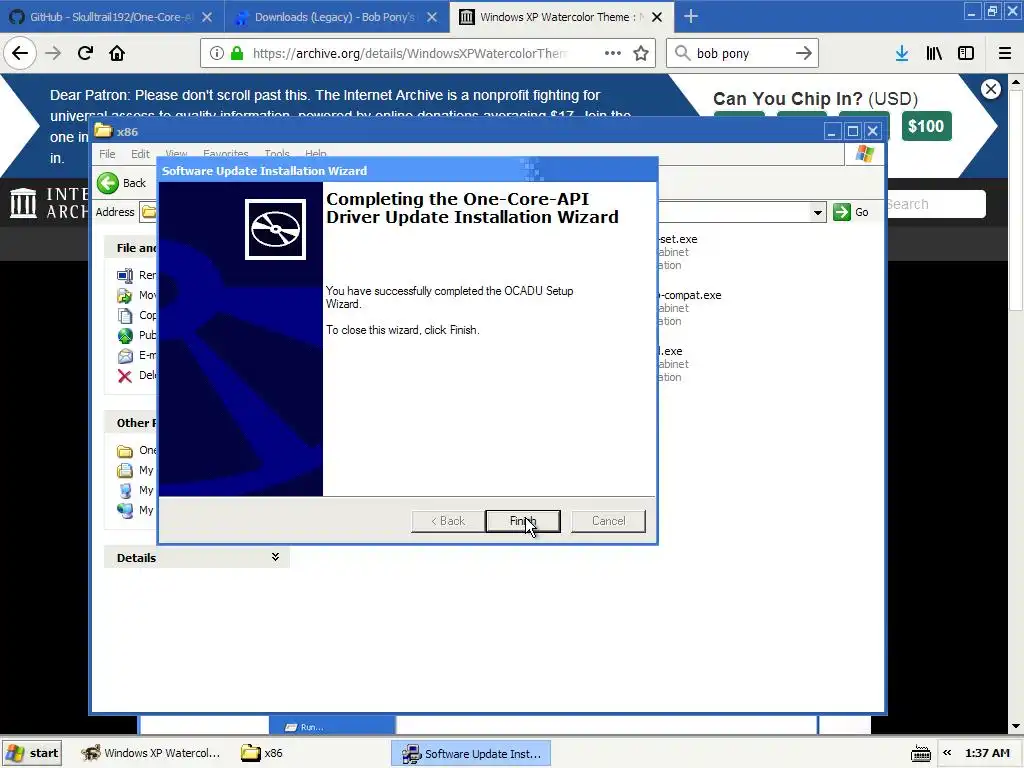Click the bob pony search field

click(x=741, y=53)
